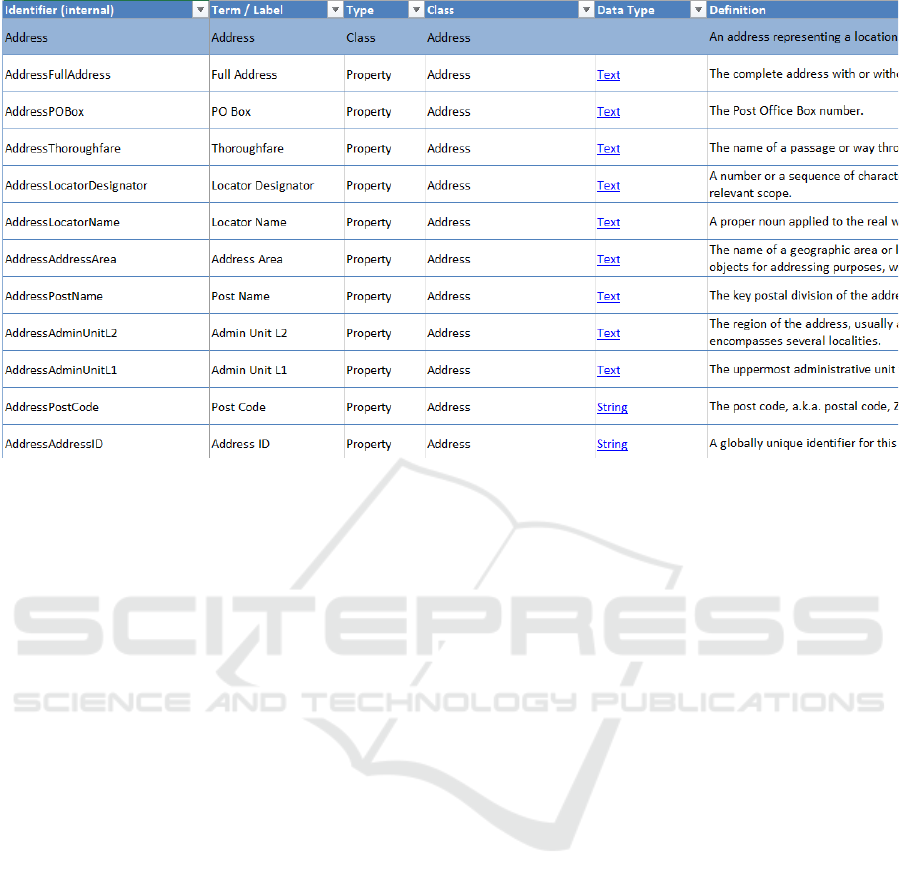
Task: Click the Admin Unit L2 label cell
Action: click(249, 334)
